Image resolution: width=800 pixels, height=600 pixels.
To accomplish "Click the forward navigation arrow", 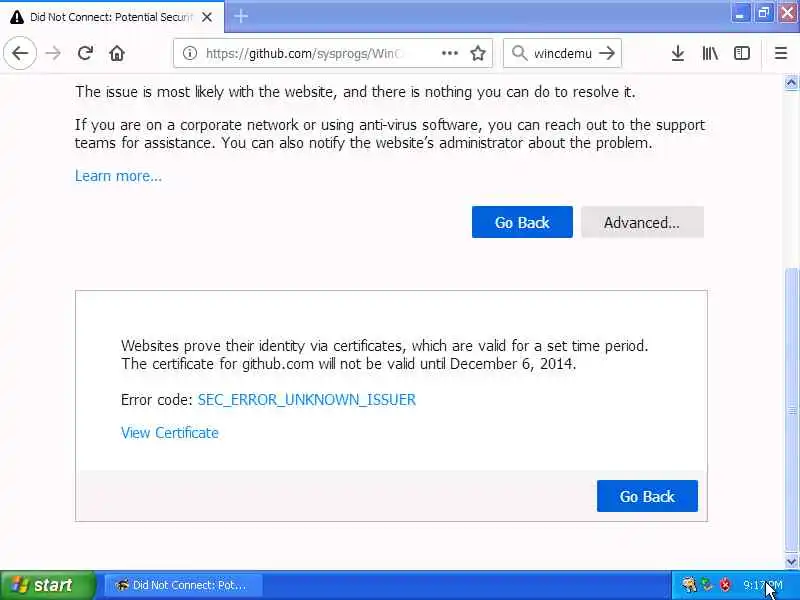I will (x=53, y=53).
